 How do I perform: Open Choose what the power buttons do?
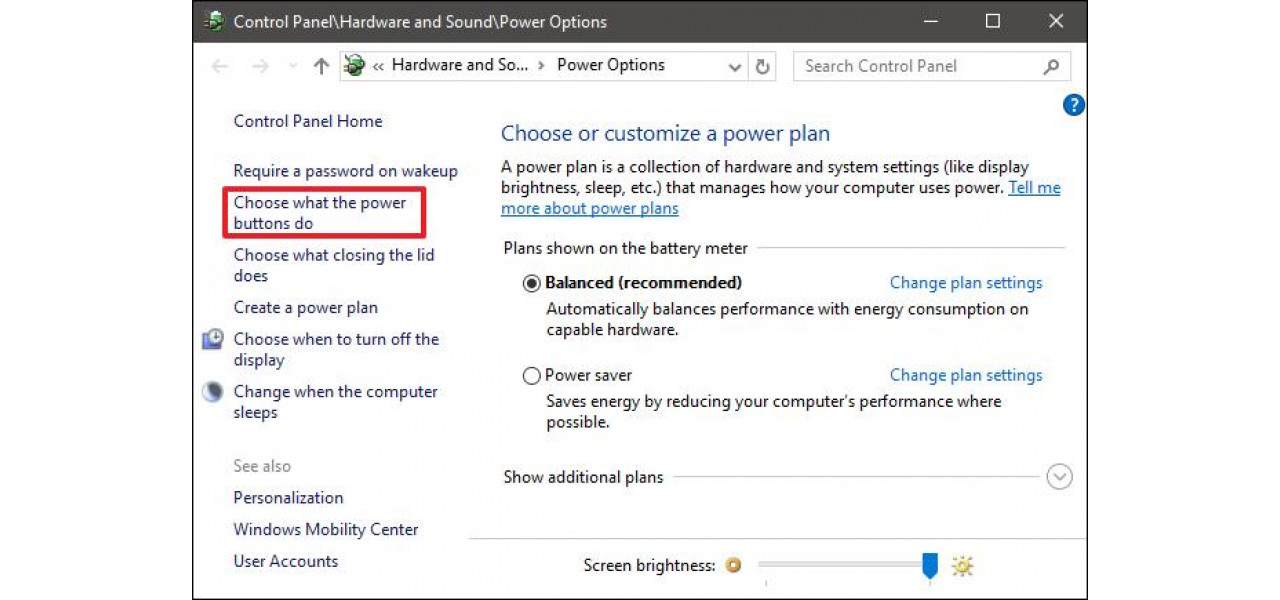[x=320, y=213]
